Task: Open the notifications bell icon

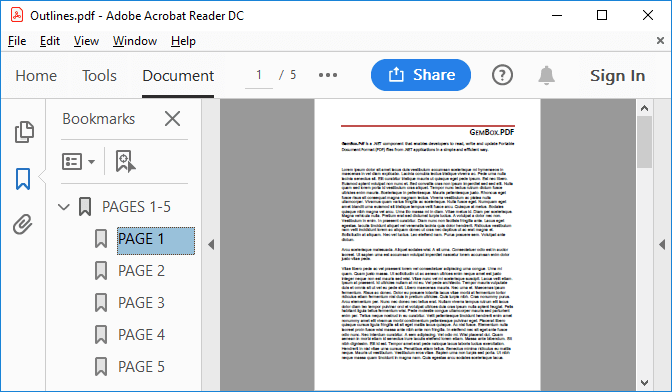Action: click(546, 75)
